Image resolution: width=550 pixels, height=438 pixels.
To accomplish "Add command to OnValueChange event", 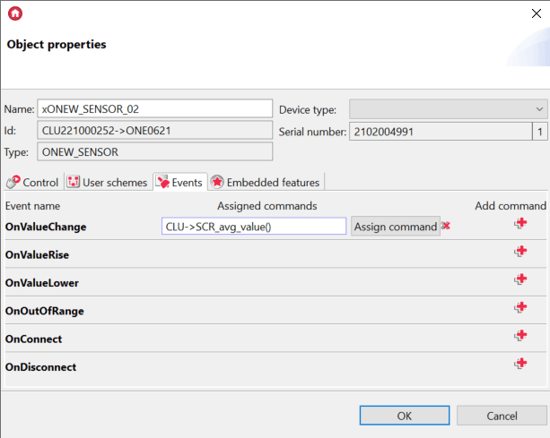I will (x=521, y=223).
